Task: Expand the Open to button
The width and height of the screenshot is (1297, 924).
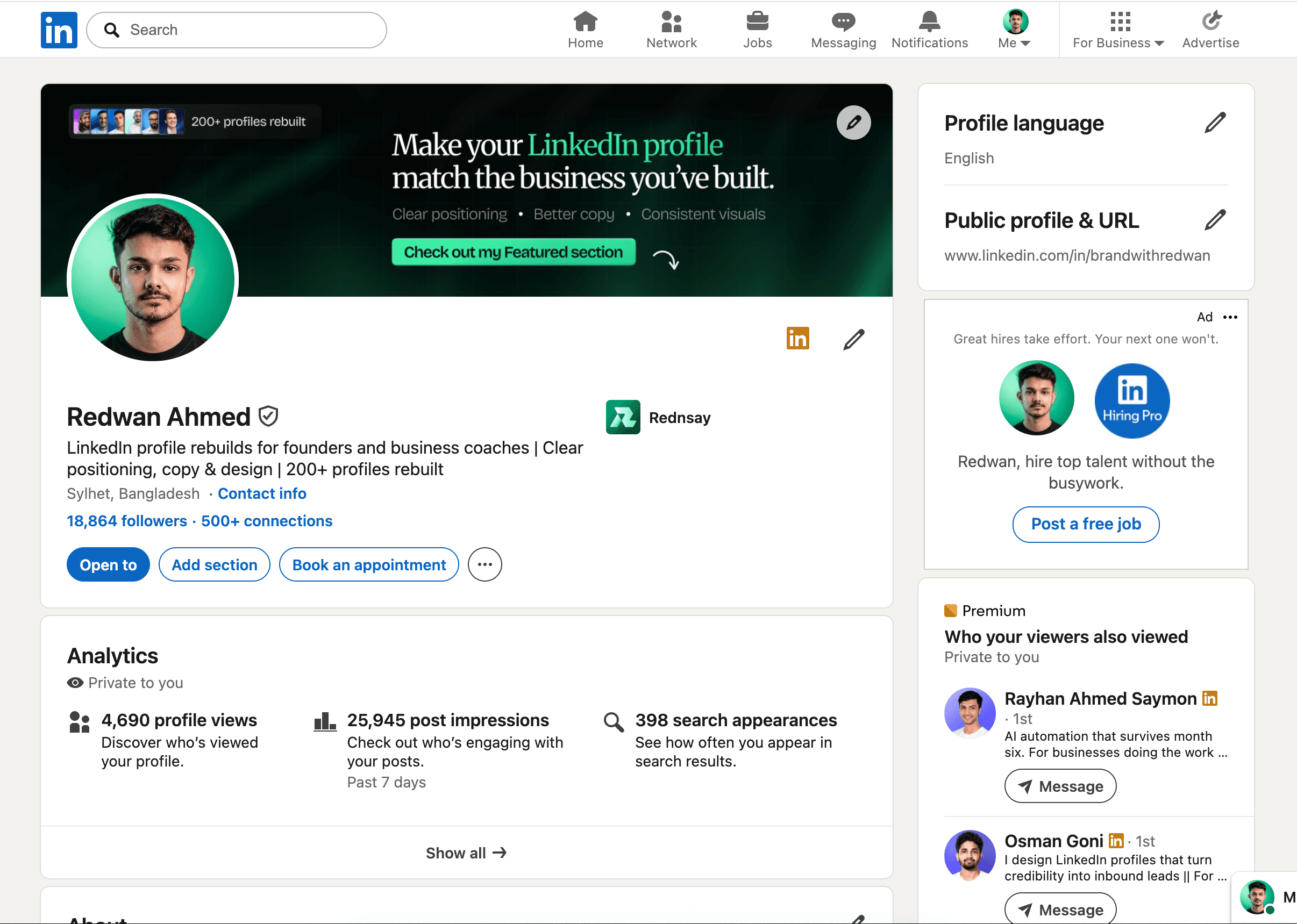Action: (x=108, y=564)
